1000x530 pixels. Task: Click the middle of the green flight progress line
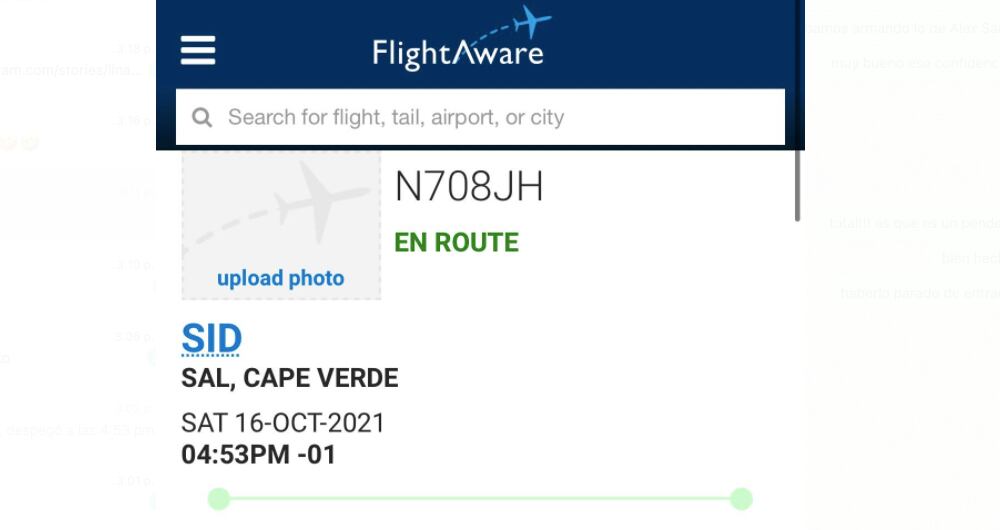pos(480,498)
